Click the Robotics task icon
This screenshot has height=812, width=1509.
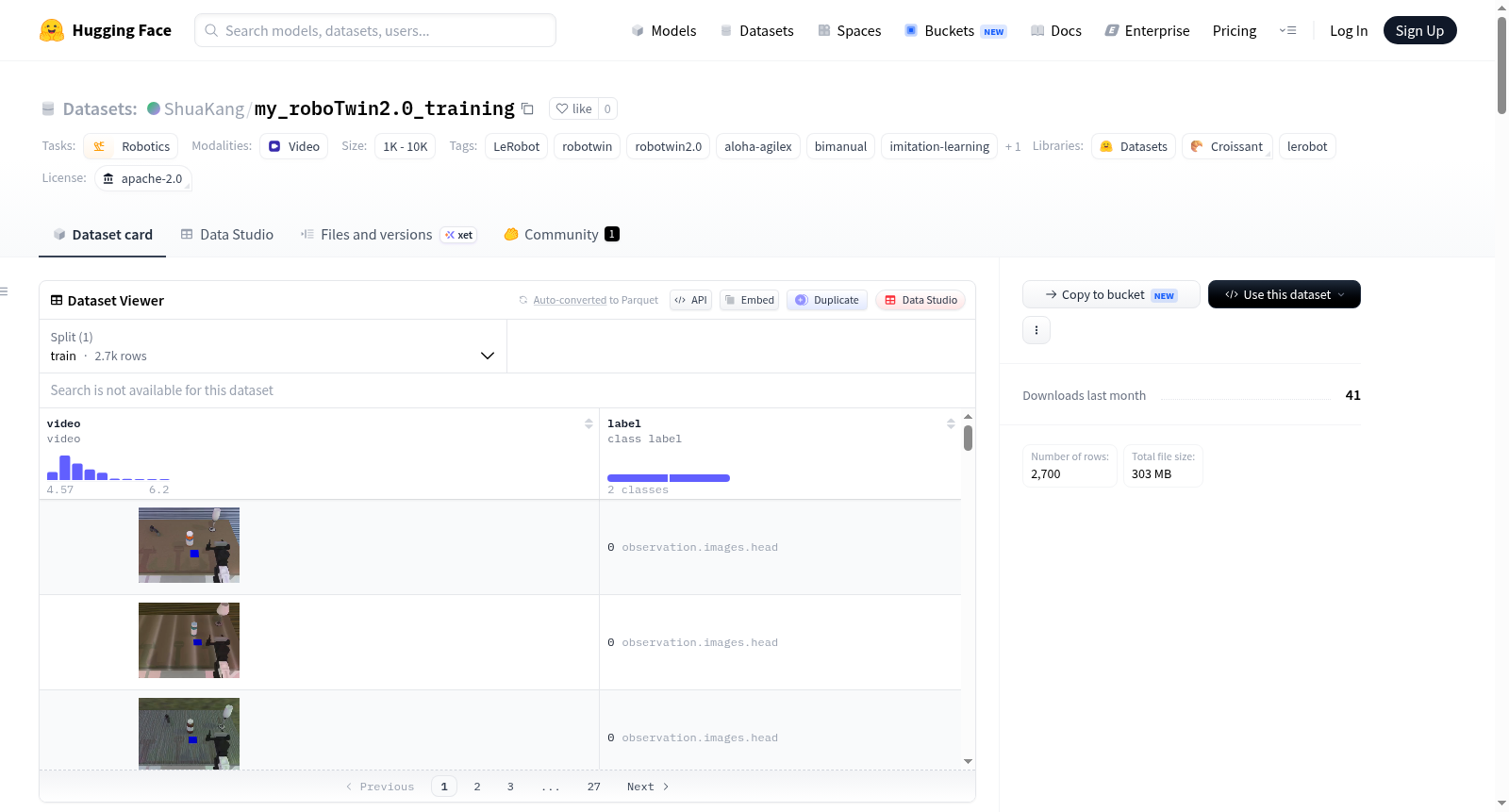click(x=99, y=146)
